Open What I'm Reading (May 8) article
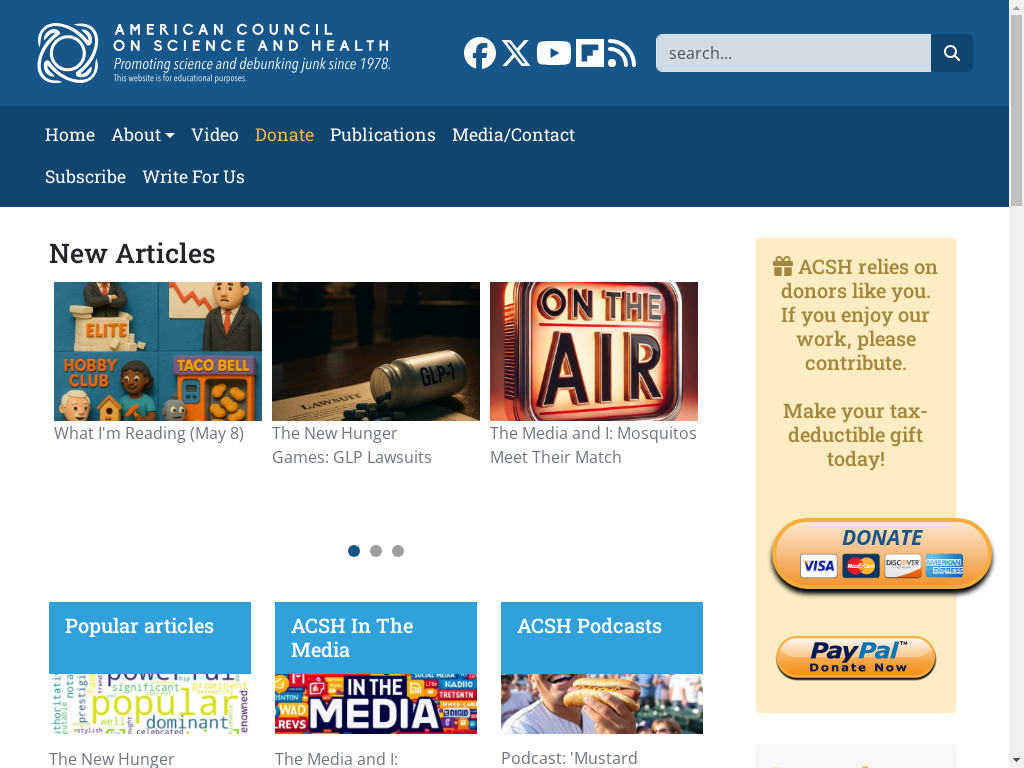Image resolution: width=1024 pixels, height=768 pixels. (x=149, y=433)
